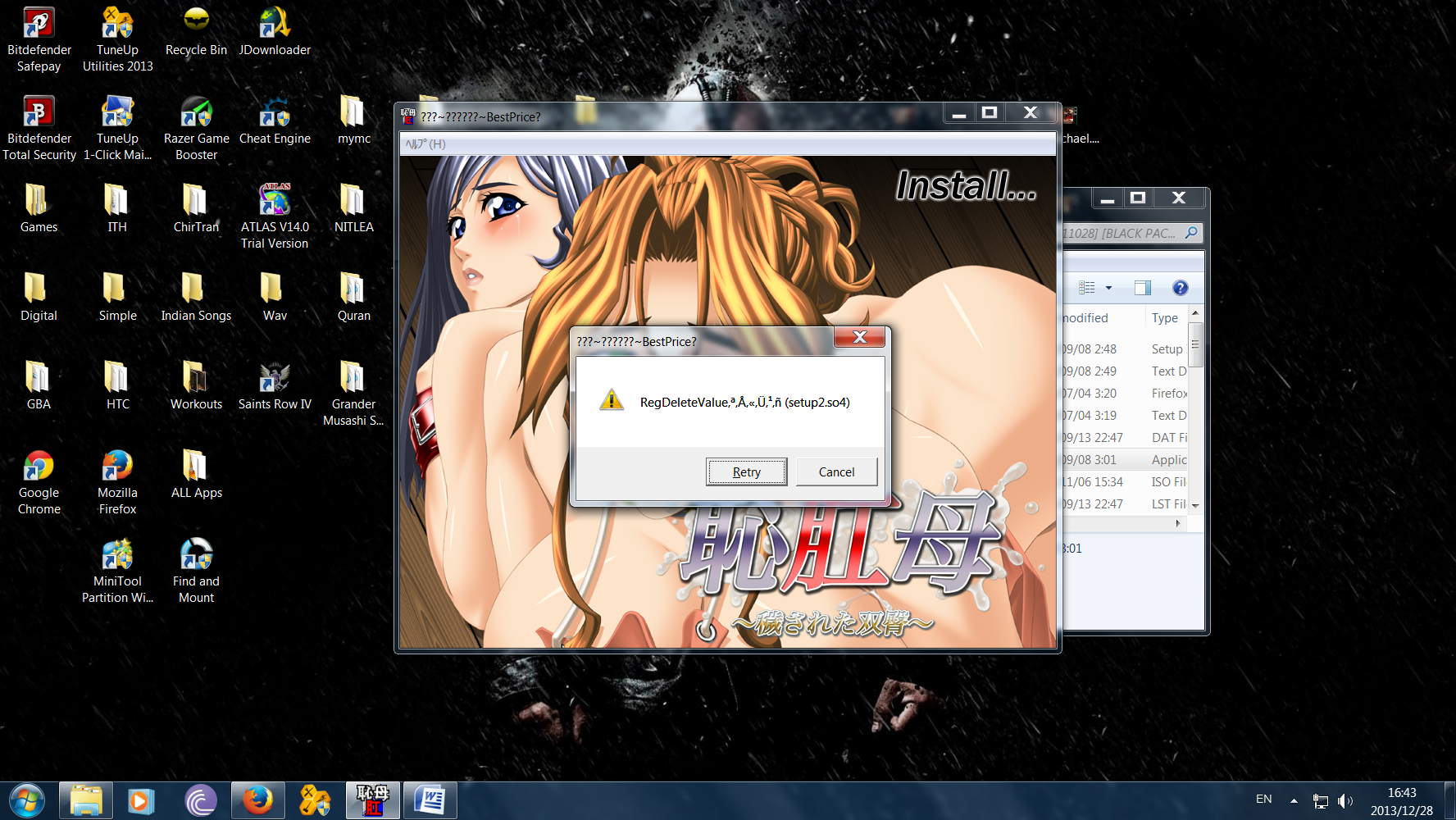Click the Retry button in error dialog
Image resolution: width=1456 pixels, height=820 pixels.
(746, 471)
